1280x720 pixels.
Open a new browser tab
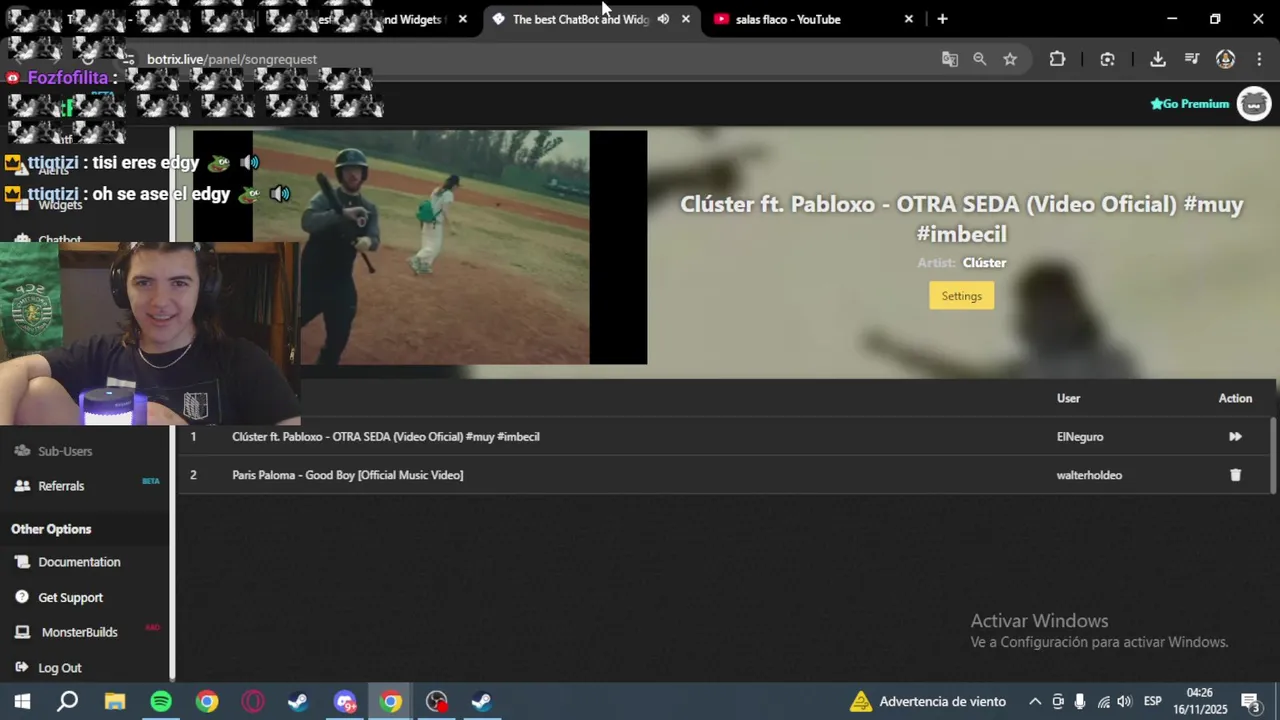pos(942,19)
